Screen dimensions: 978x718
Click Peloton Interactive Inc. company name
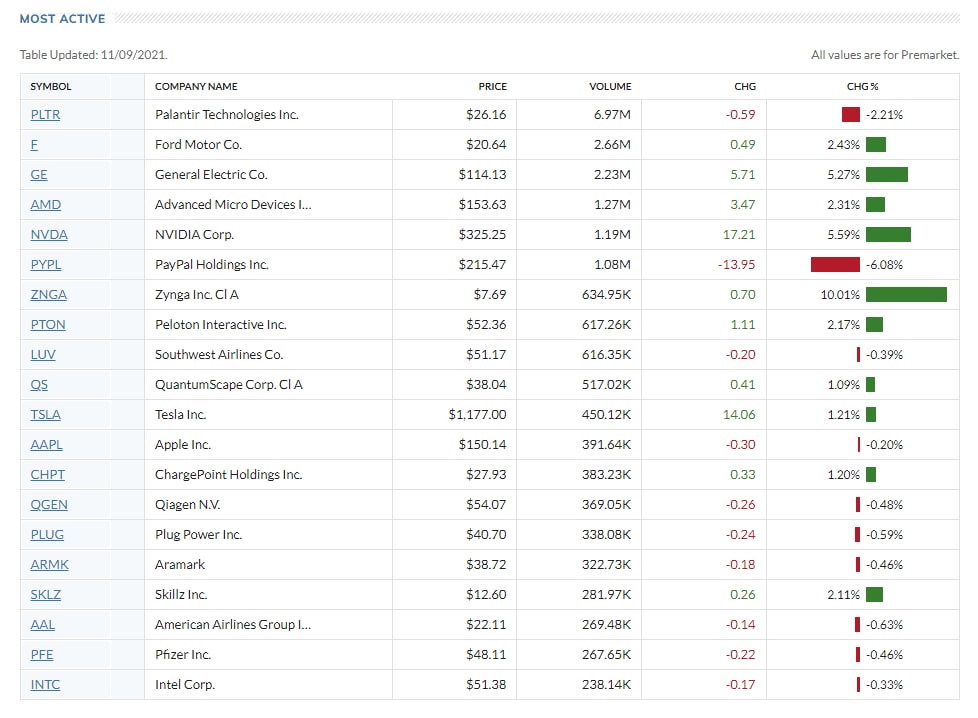point(220,324)
